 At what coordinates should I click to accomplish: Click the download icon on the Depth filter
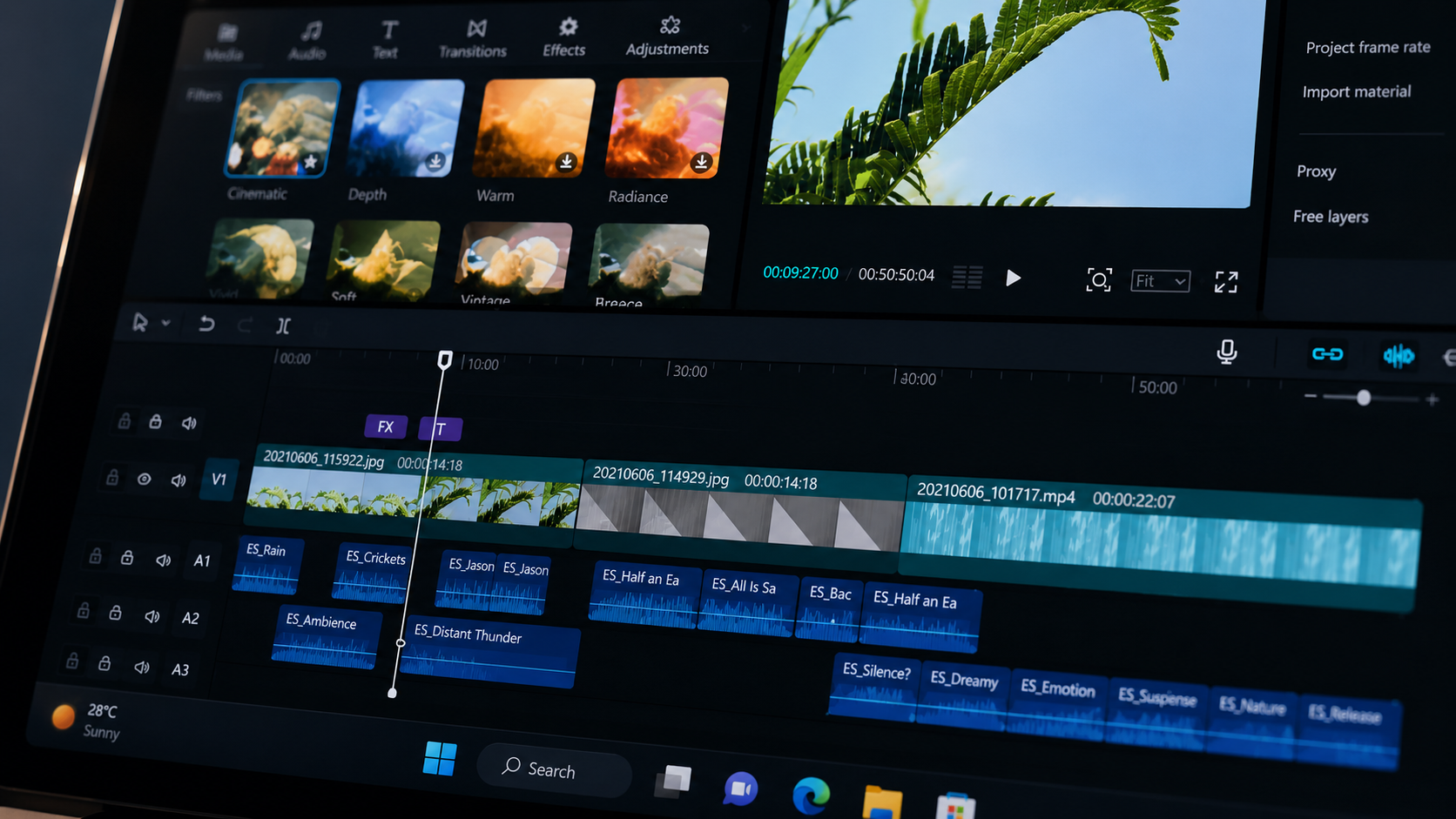(x=435, y=161)
